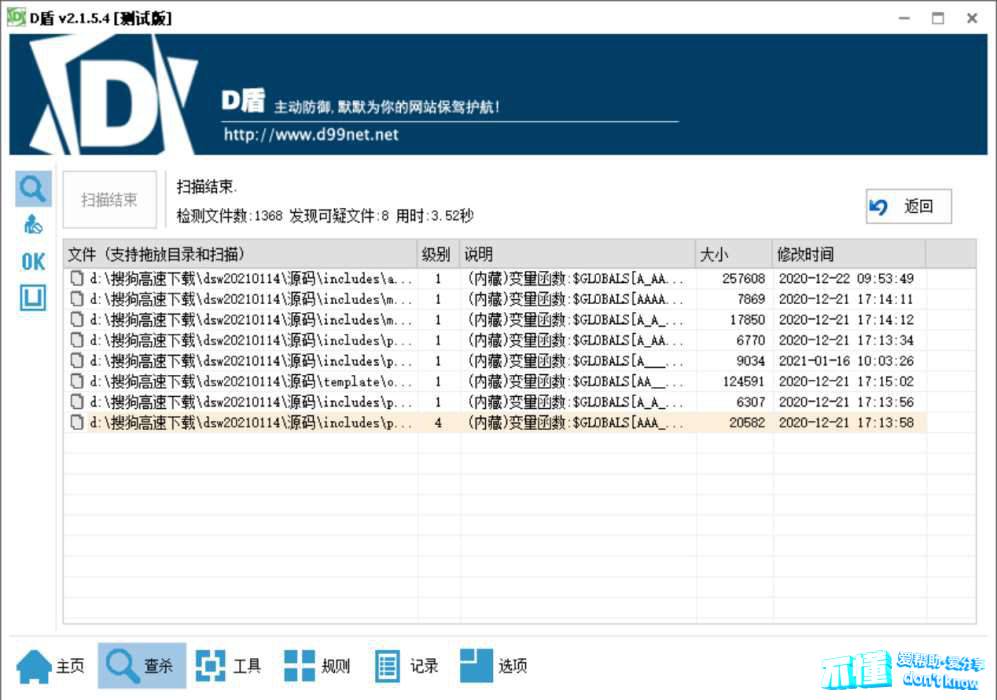The width and height of the screenshot is (997, 700).
Task: Sort list by 大小 column header
Action: 733,254
